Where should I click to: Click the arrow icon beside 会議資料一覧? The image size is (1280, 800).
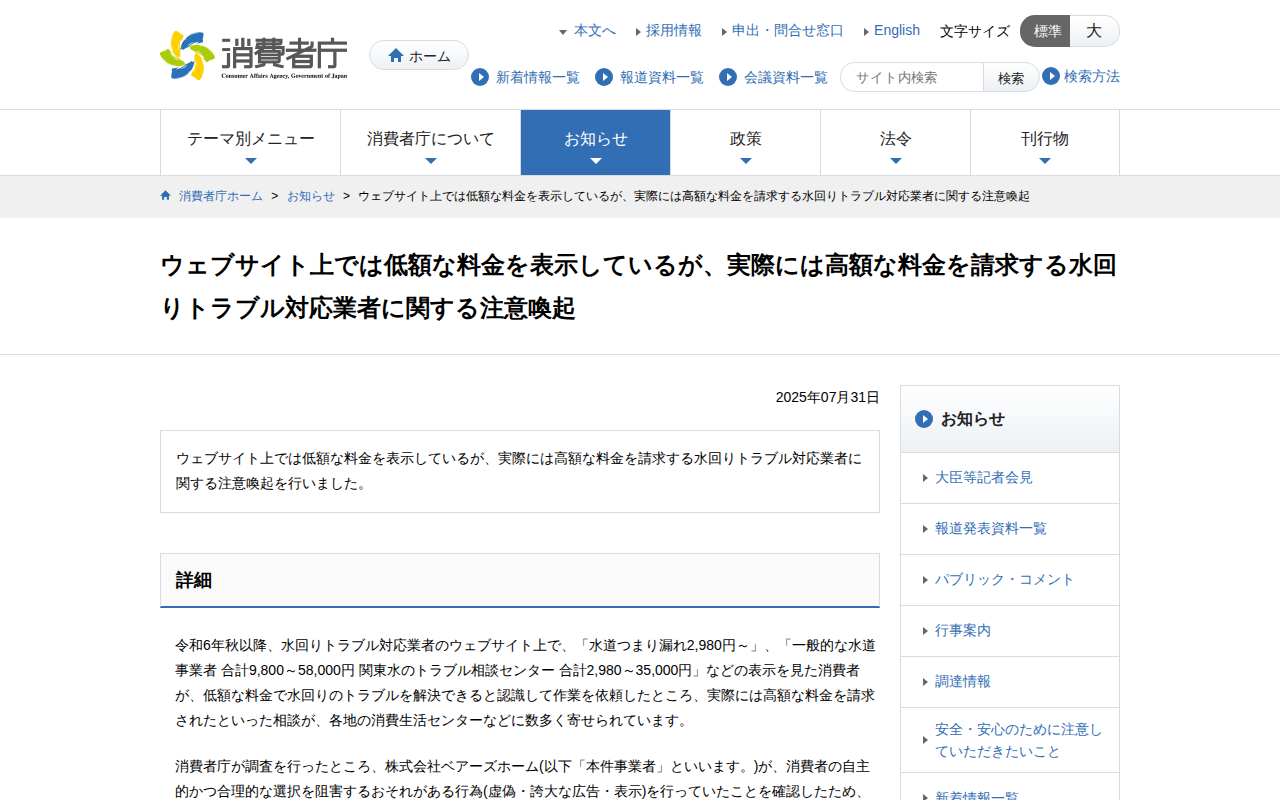[x=728, y=77]
